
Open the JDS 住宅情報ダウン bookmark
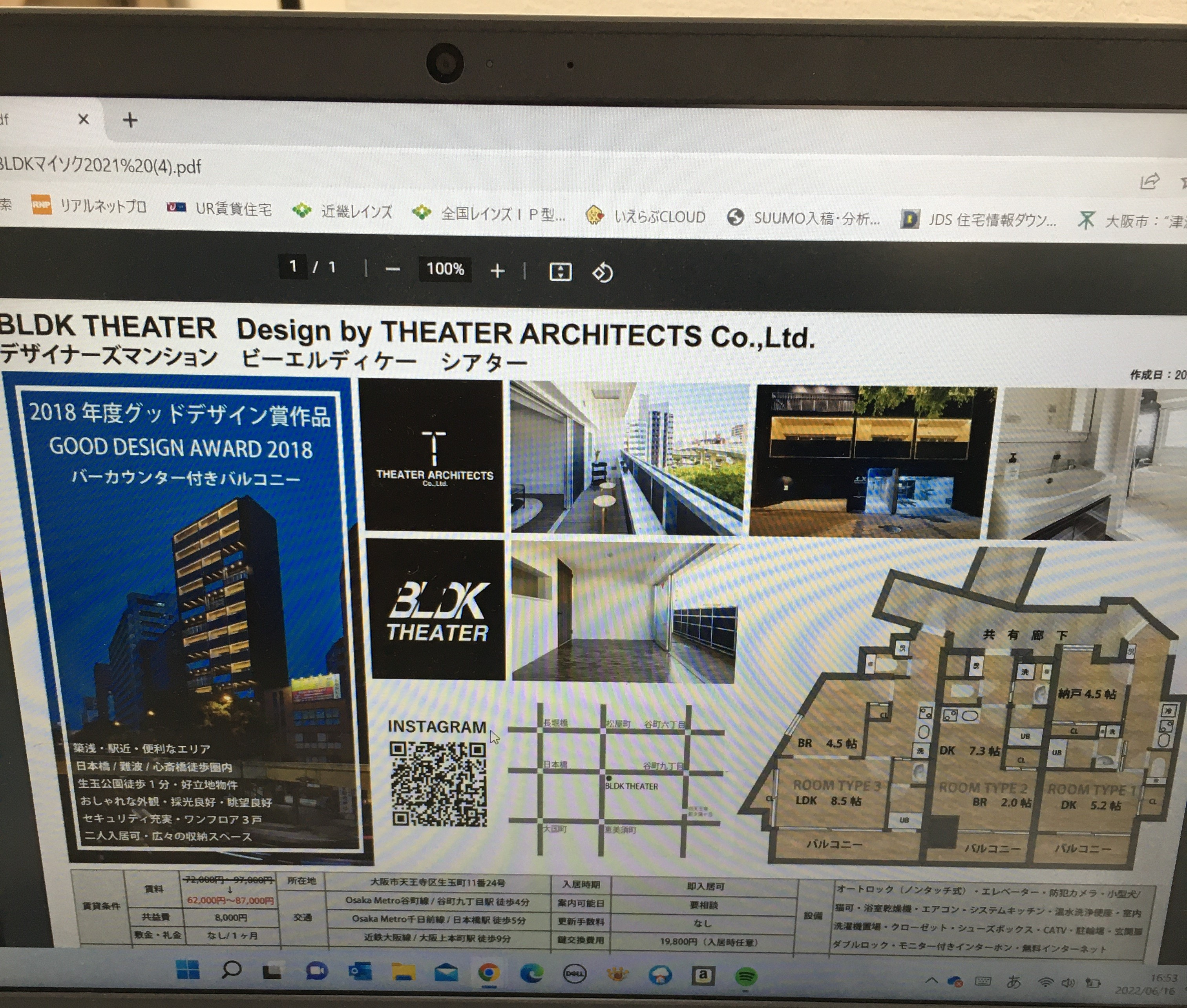coord(979,219)
